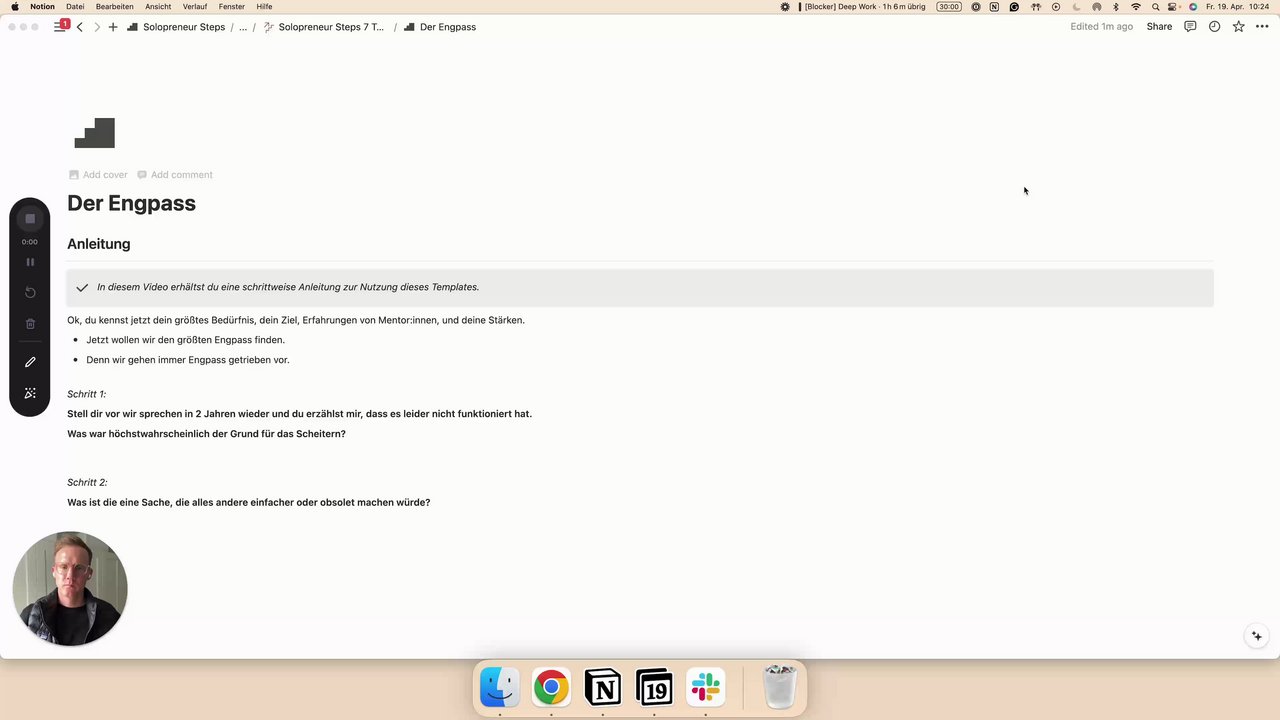Open the Bearbeiten menu

115,6
